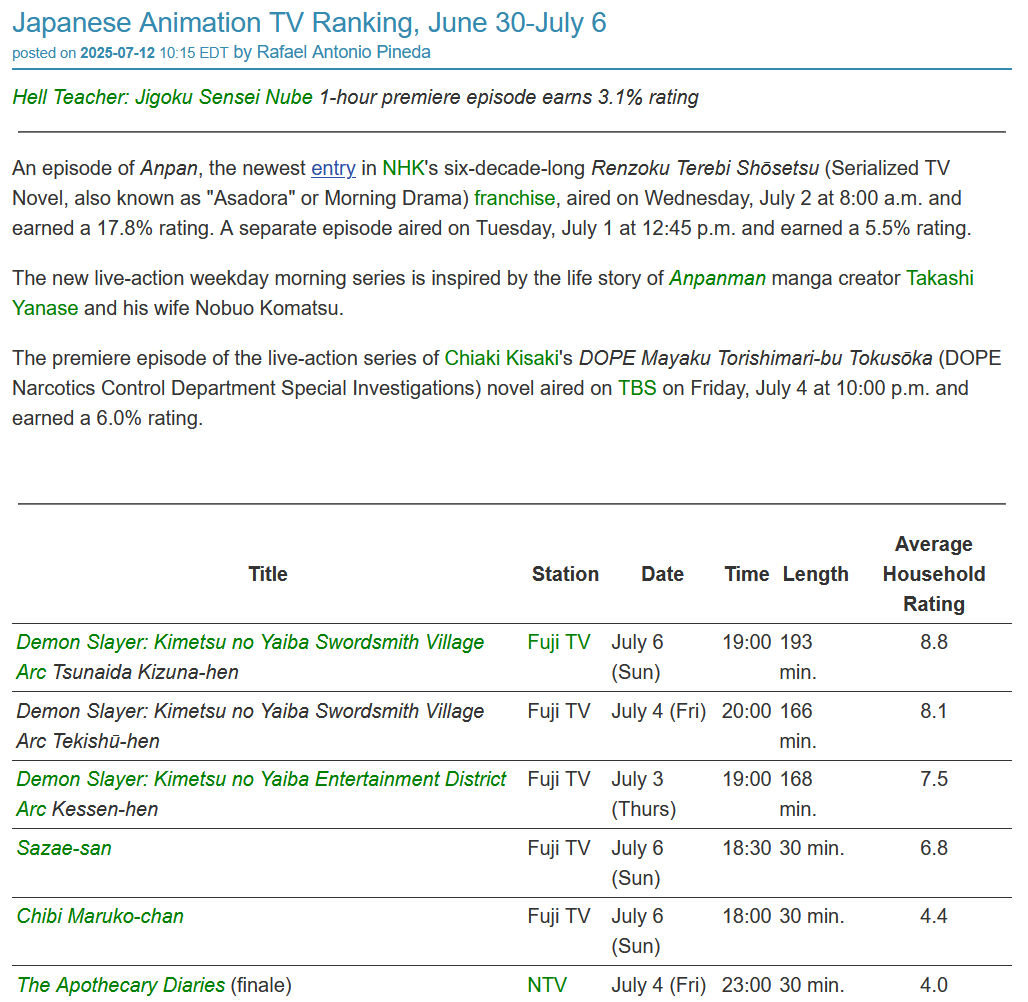The image size is (1028, 1002).
Task: Open The Apothecary Diaries title link
Action: click(x=121, y=985)
